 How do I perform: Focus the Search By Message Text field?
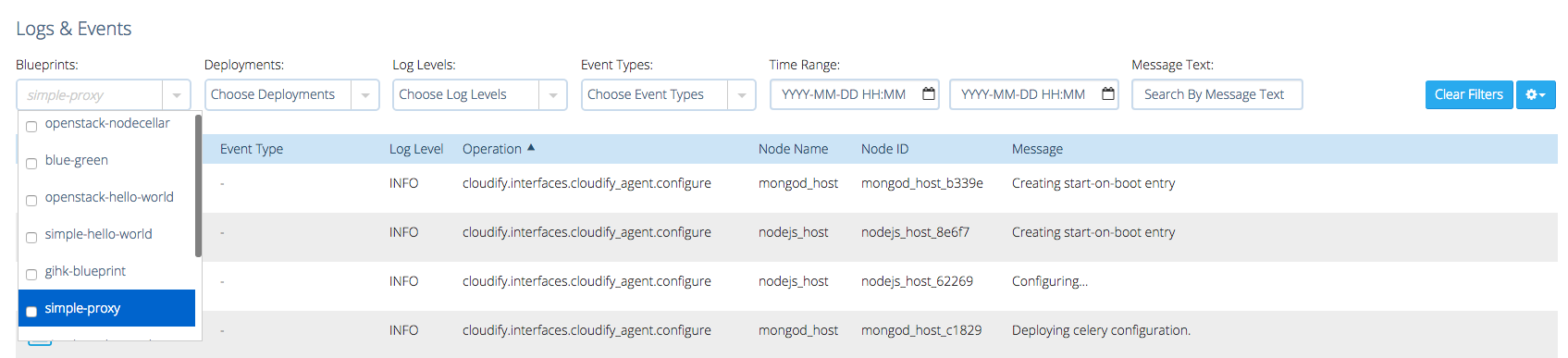coord(1216,94)
